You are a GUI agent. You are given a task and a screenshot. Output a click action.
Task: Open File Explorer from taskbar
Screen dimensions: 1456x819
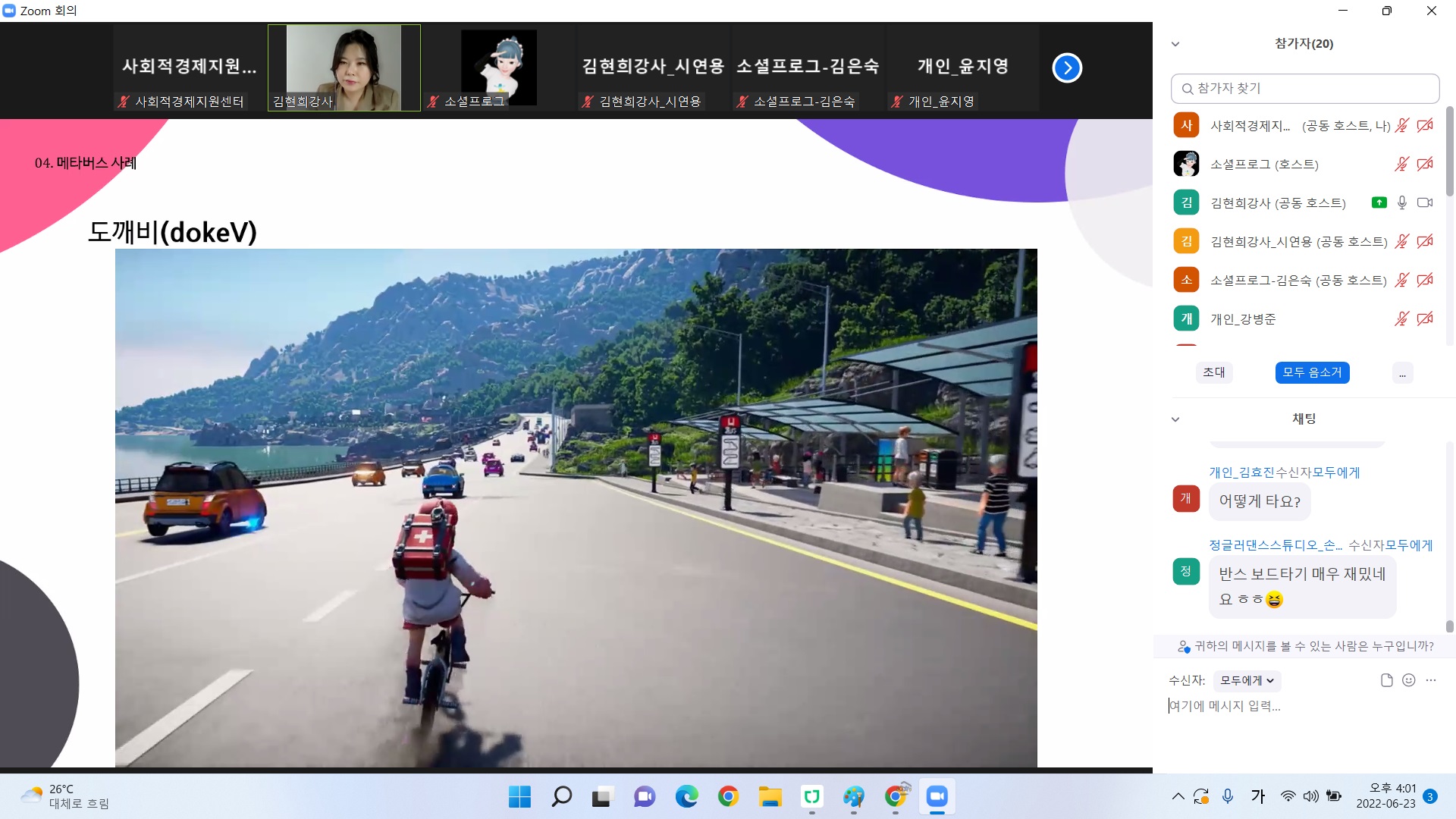(x=770, y=797)
